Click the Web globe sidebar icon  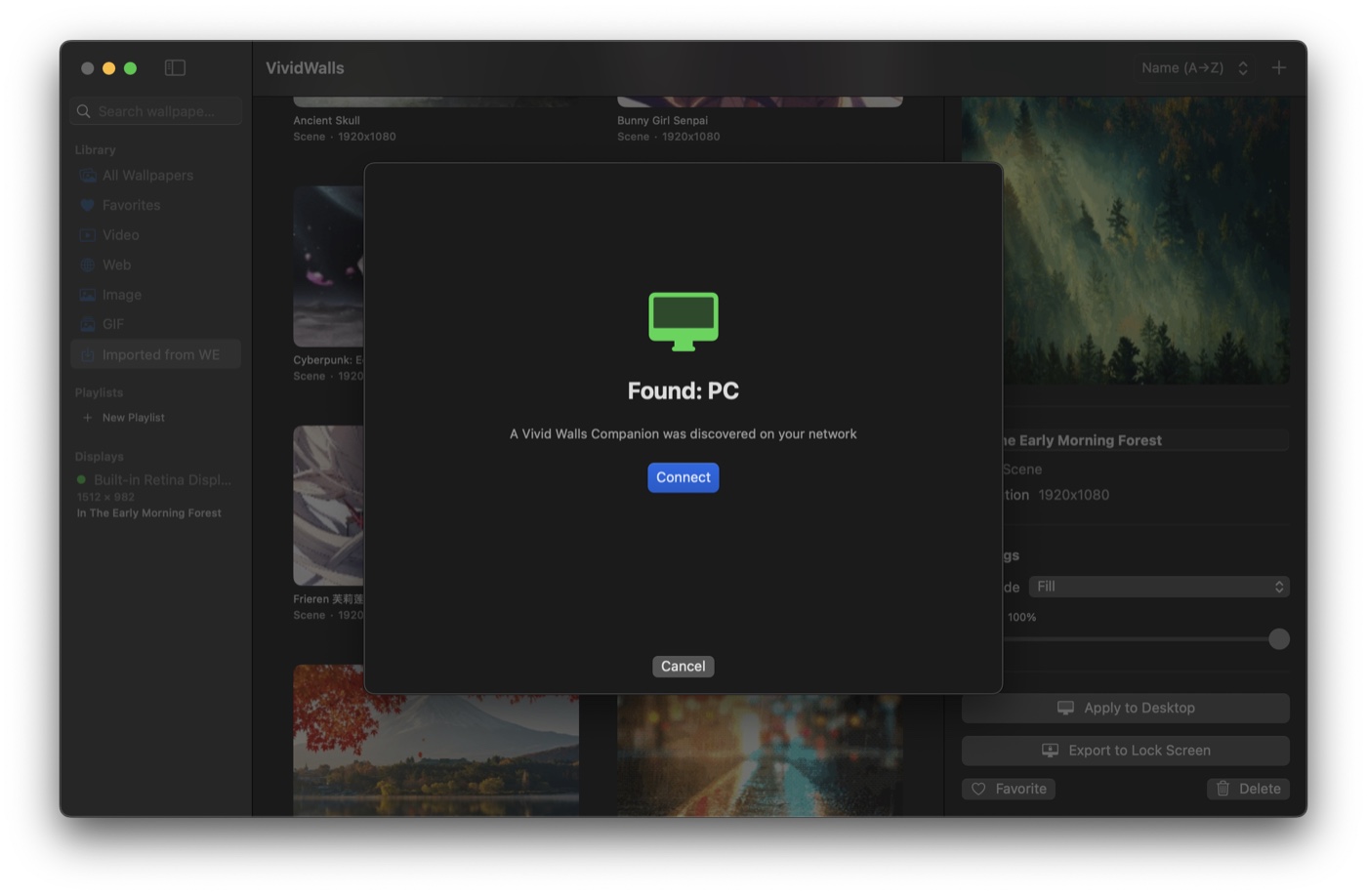[88, 265]
